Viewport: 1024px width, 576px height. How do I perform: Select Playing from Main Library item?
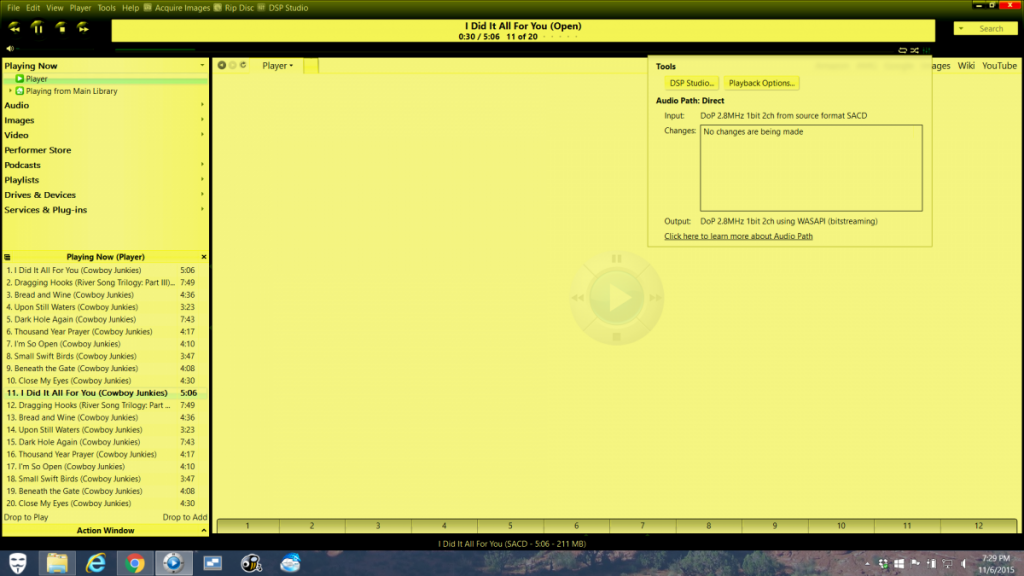pyautogui.click(x=71, y=91)
